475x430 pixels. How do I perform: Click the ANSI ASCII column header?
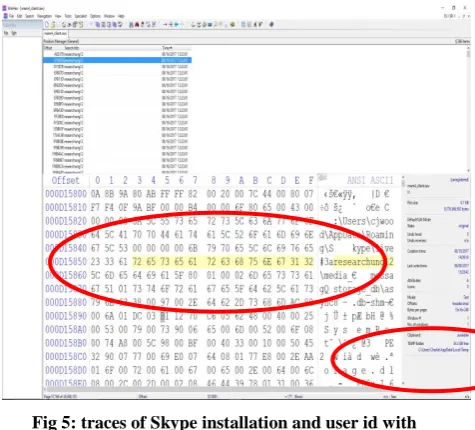pyautogui.click(x=370, y=180)
